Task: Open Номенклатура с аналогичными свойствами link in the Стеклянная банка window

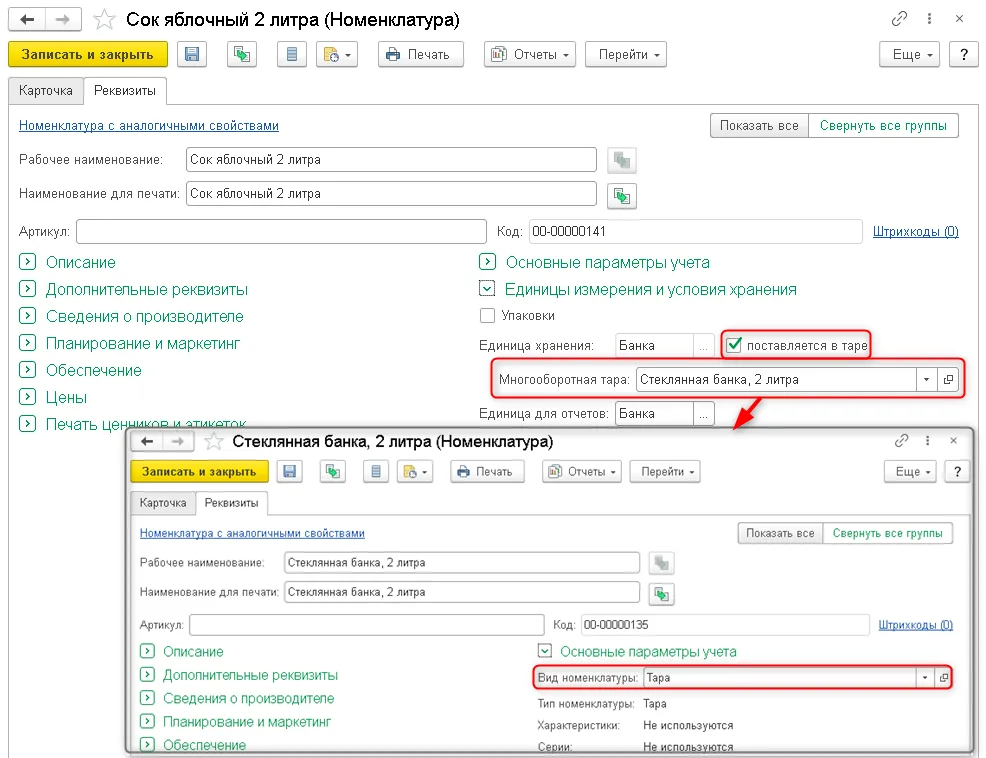Action: tap(252, 533)
